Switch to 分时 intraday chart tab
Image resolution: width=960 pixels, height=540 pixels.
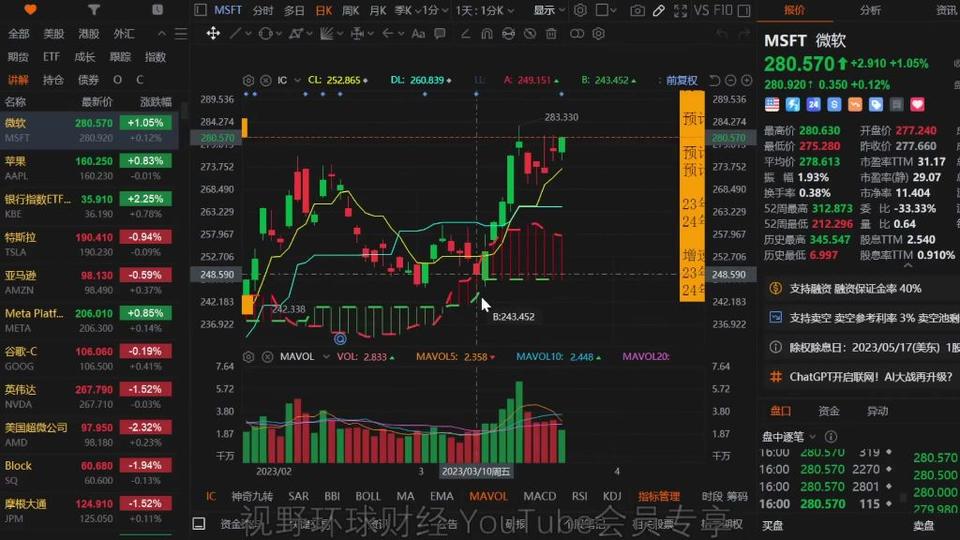[x=263, y=10]
